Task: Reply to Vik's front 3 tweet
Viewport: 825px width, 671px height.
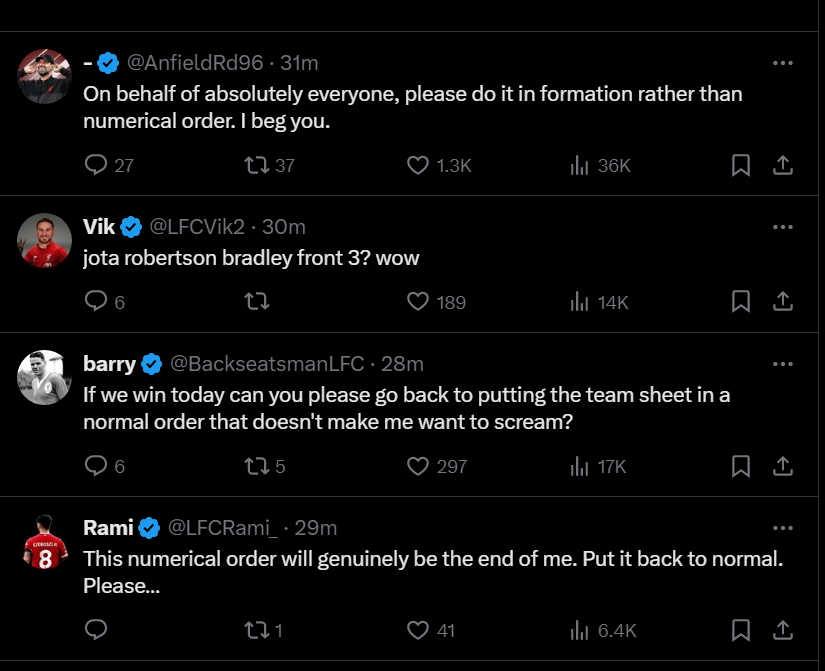Action: click(97, 301)
